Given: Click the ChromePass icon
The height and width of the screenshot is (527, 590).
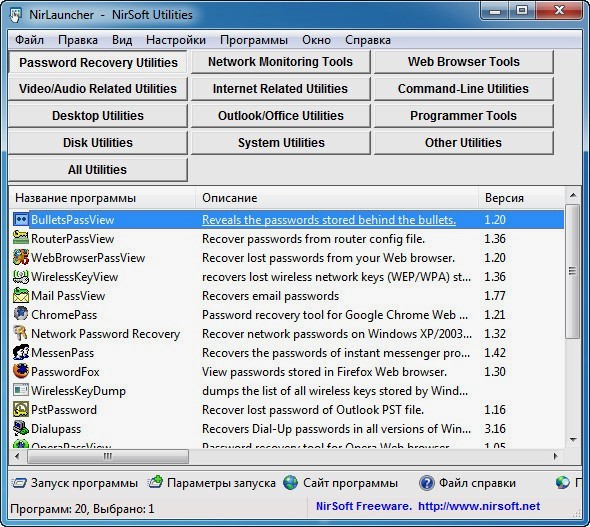Looking at the screenshot, I should (21, 314).
